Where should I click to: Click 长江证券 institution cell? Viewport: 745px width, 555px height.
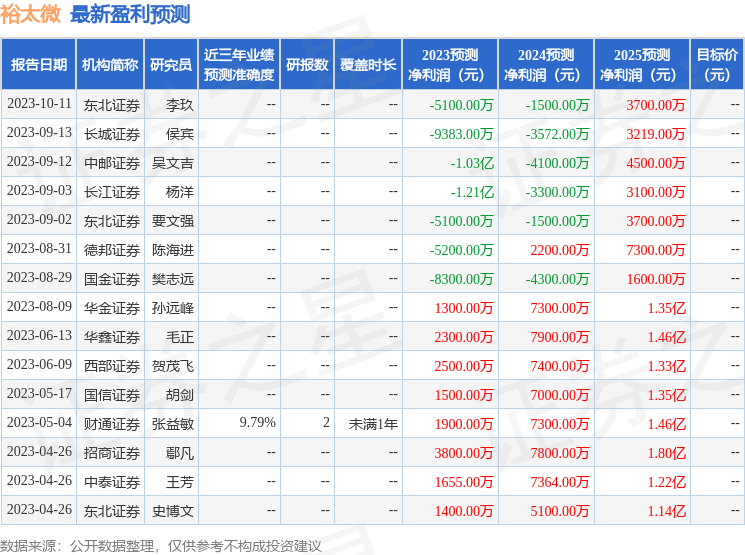112,192
